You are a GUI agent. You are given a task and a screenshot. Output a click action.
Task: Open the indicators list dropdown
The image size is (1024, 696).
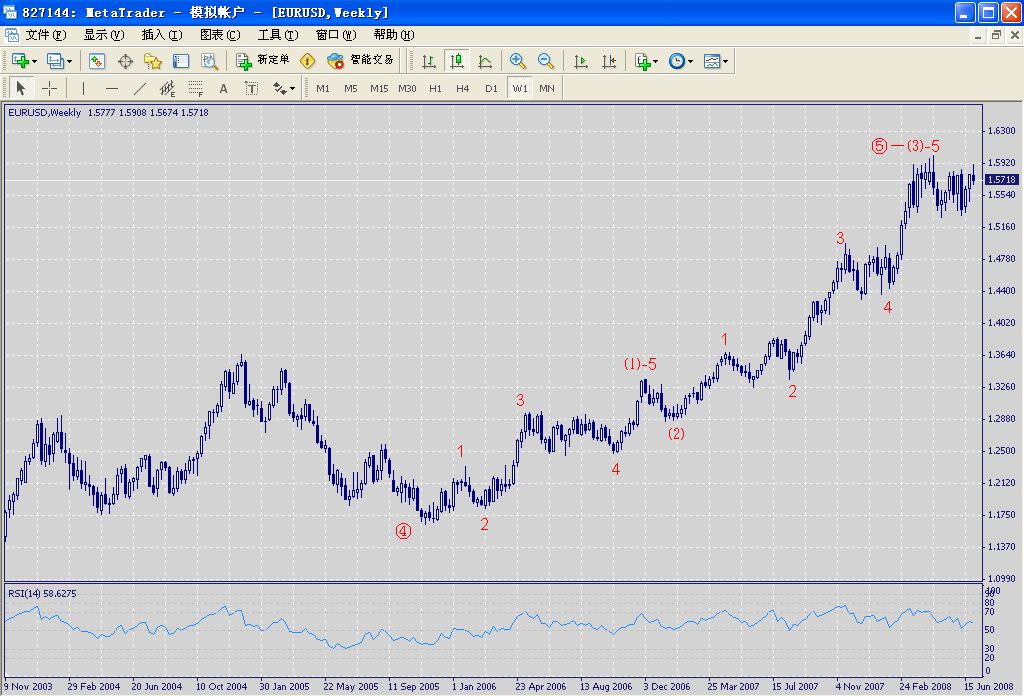657,62
